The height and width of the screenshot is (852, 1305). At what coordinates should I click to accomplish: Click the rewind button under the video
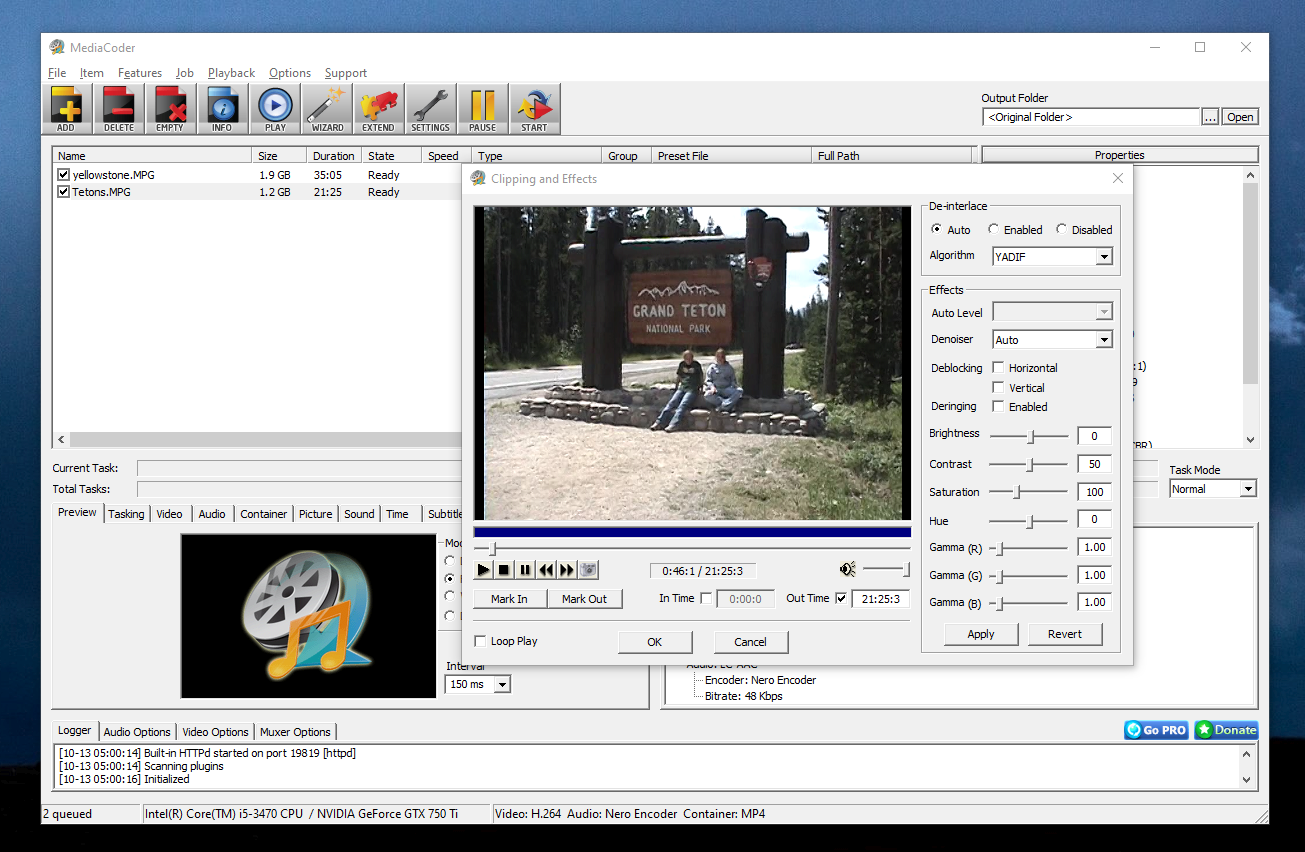(x=546, y=570)
